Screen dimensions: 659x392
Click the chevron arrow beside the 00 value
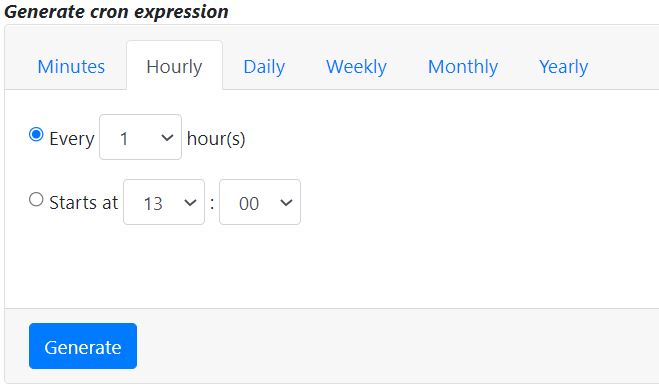click(286, 203)
